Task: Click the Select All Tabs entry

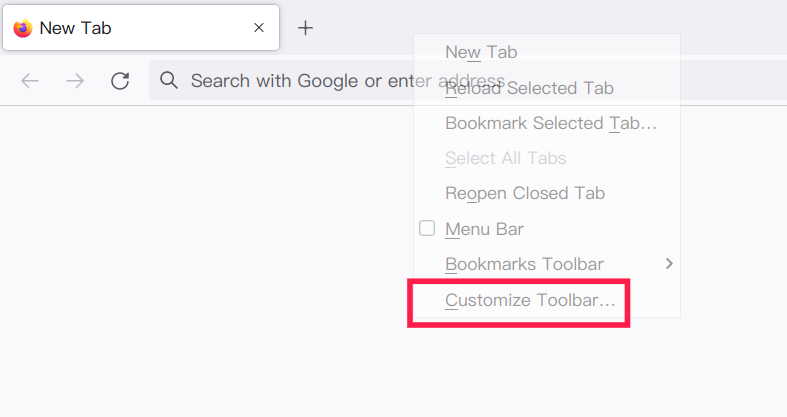Action: pos(506,158)
